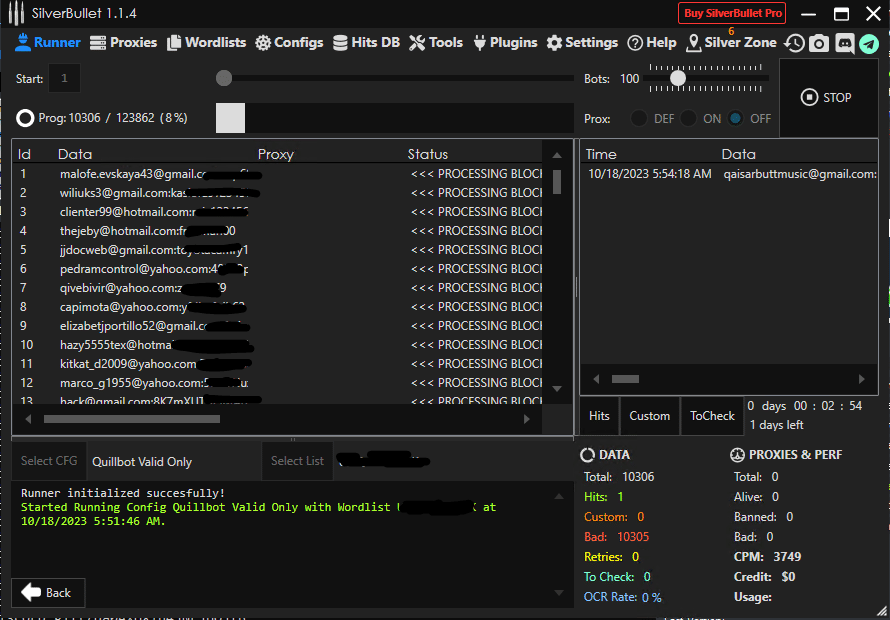Click the Data column header in hits panel
Screen dimensions: 890x620
point(738,154)
